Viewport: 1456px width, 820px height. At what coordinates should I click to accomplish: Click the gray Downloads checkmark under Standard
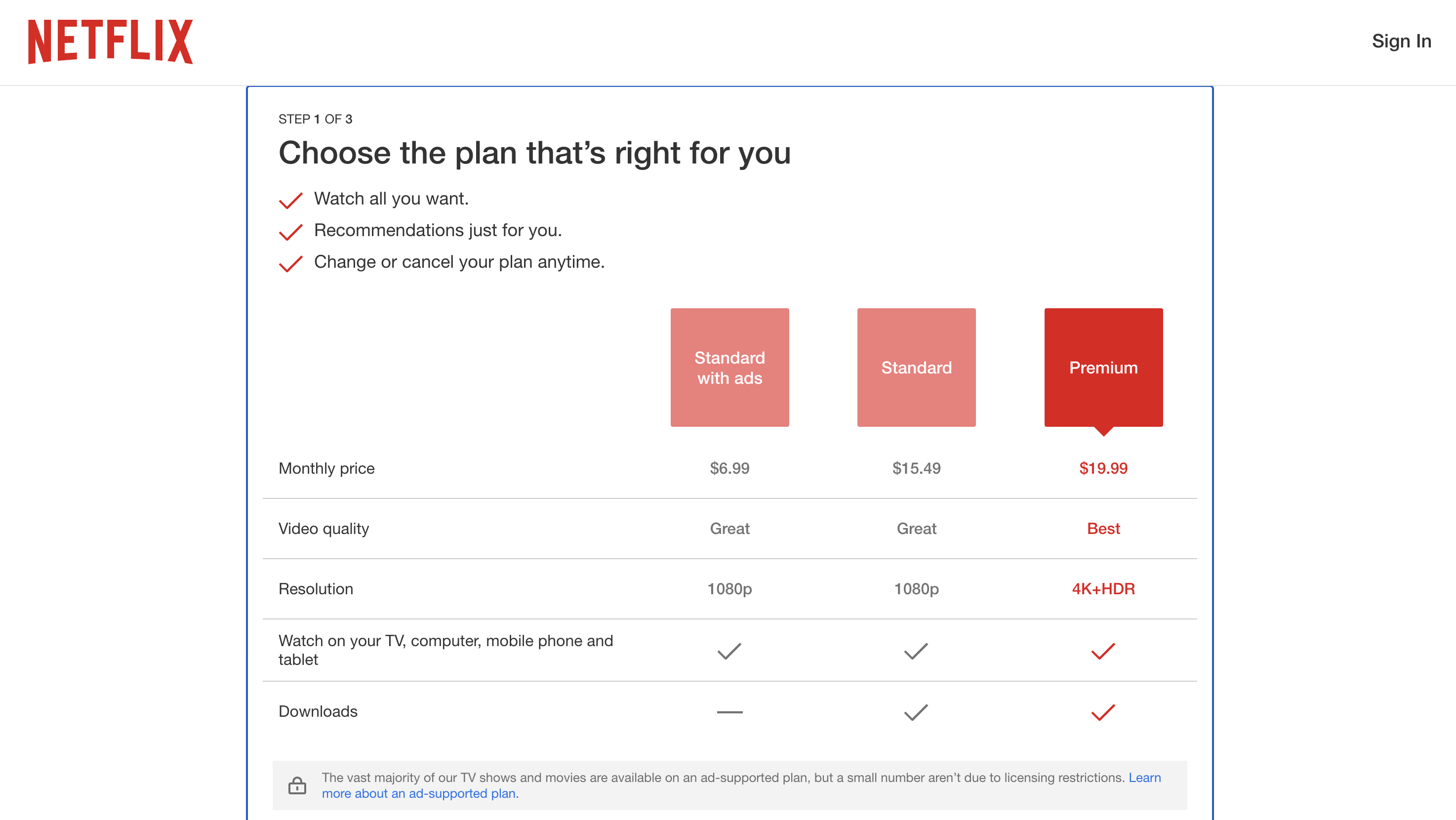click(916, 711)
